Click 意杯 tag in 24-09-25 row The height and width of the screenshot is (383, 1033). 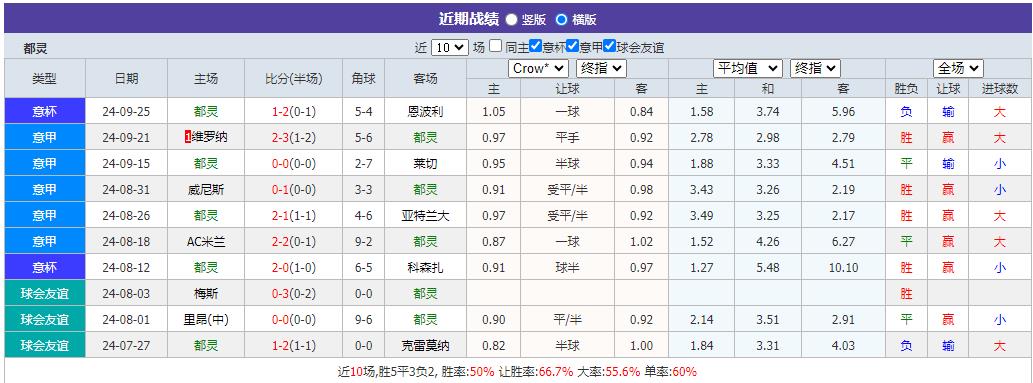point(45,112)
